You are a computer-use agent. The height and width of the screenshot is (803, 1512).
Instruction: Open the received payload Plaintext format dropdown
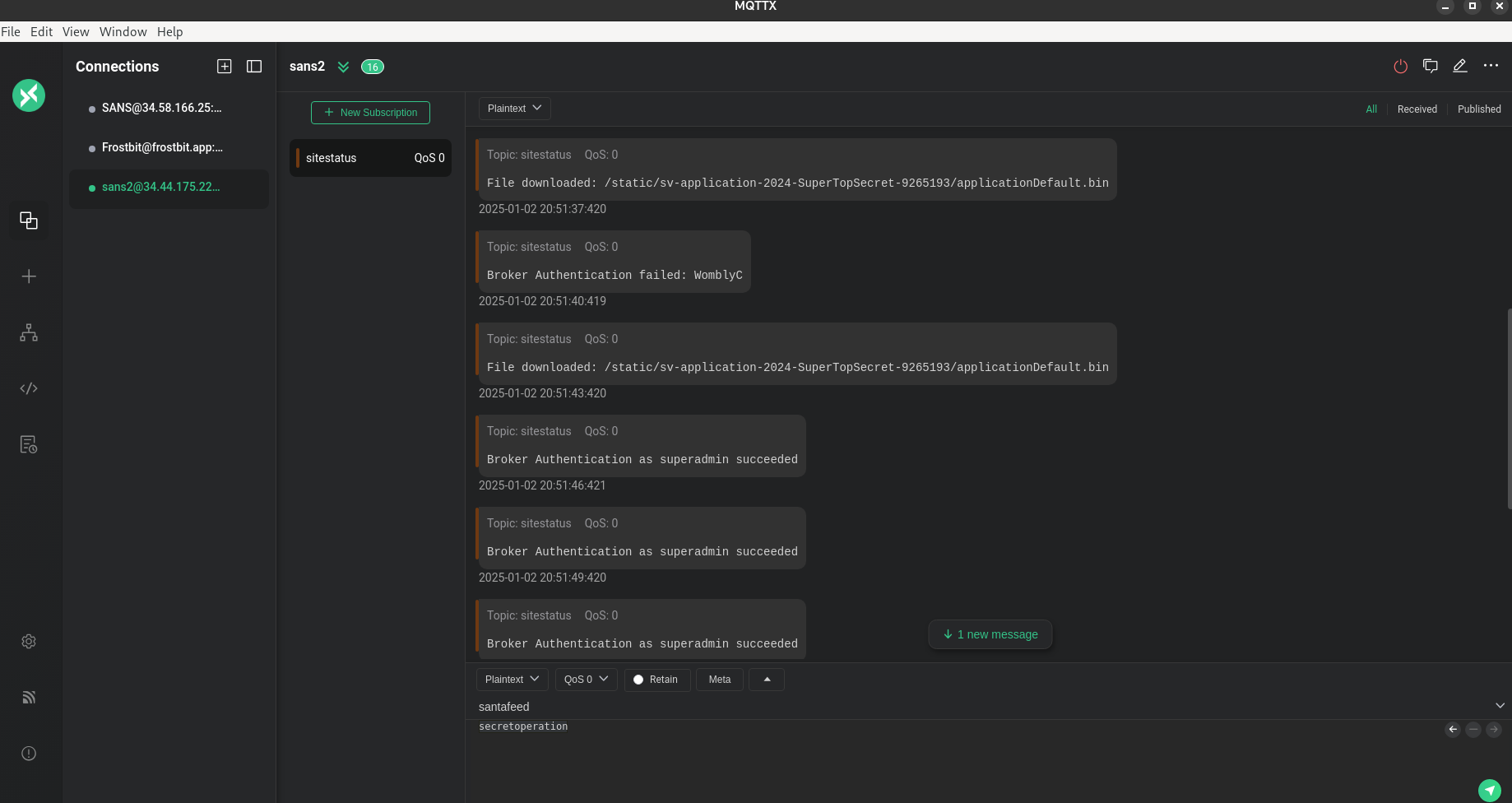[514, 108]
